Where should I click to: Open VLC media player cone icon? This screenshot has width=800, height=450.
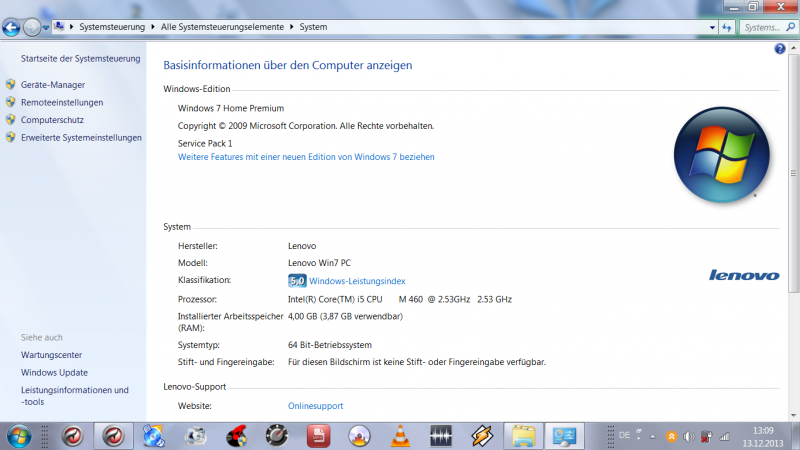[x=401, y=437]
